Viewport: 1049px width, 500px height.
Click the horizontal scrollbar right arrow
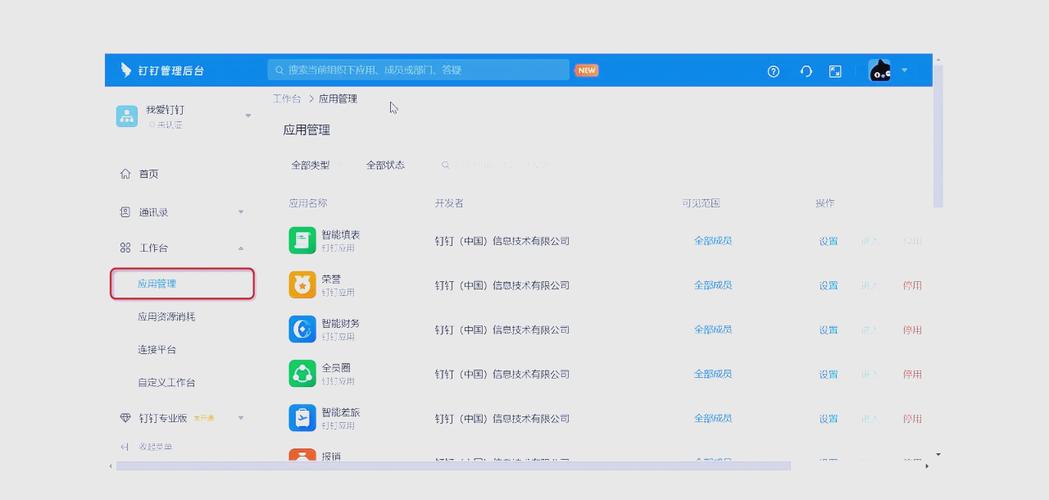[x=927, y=466]
